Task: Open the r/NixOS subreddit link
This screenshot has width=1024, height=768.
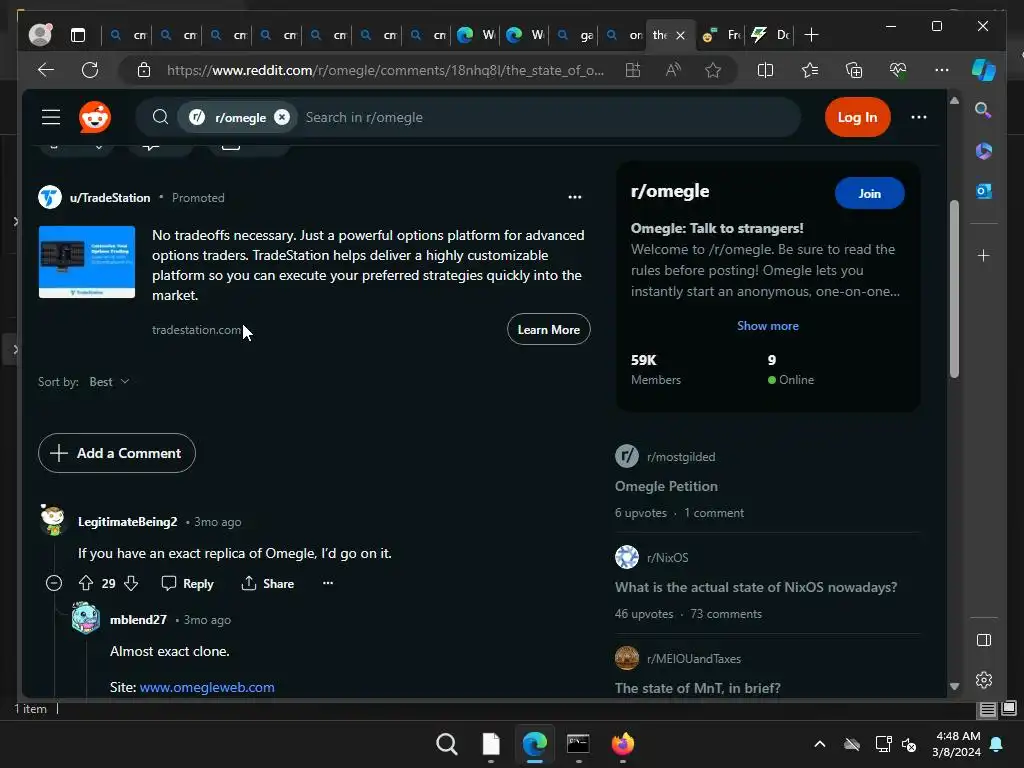Action: (667, 557)
